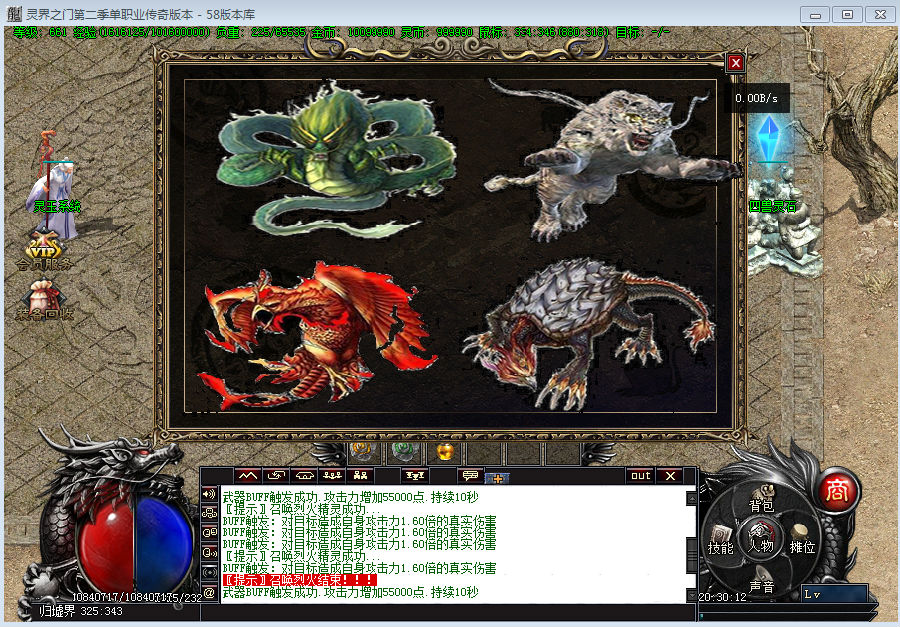The width and height of the screenshot is (900, 627).
Task: Click the trophy-row icon in chat toolbar
Action: (x=414, y=476)
